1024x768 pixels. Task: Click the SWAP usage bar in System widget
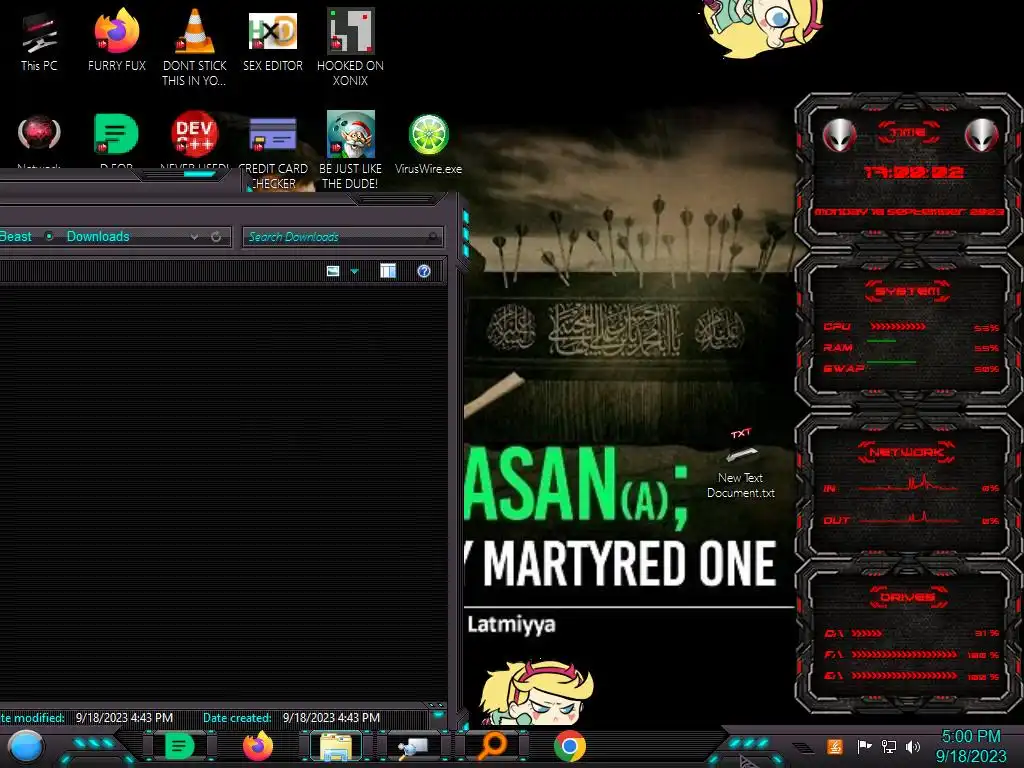[x=891, y=362]
